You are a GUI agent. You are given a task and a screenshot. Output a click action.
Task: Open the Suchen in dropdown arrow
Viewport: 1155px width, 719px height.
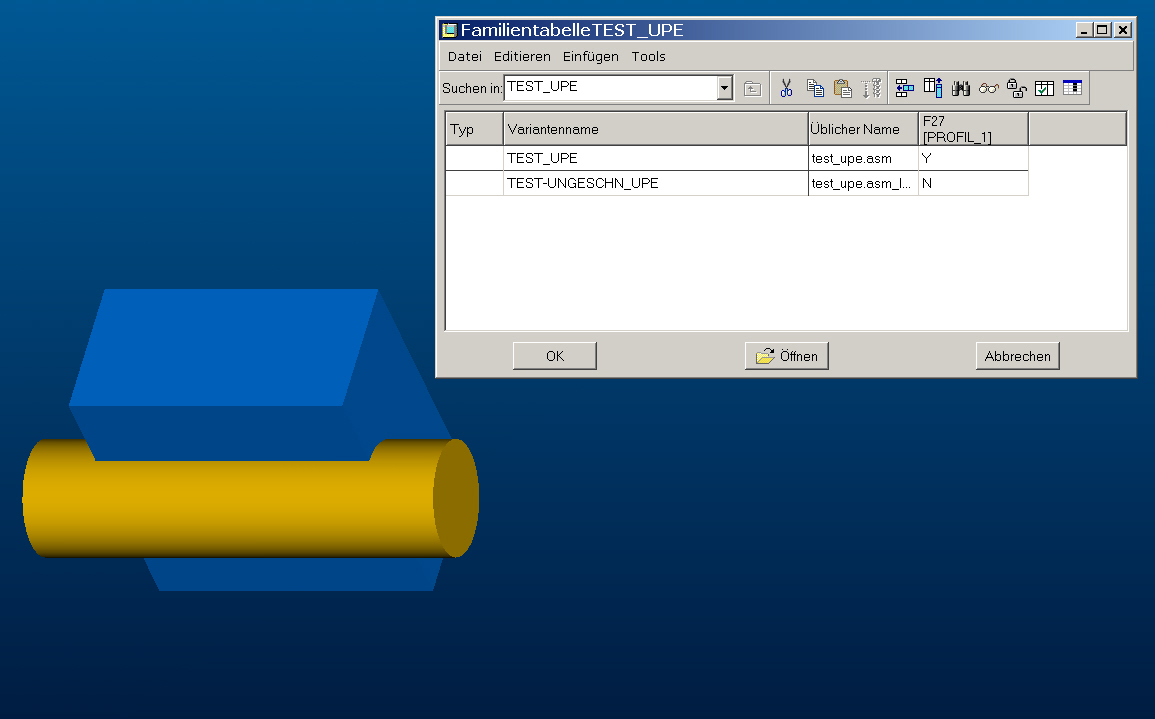[725, 88]
